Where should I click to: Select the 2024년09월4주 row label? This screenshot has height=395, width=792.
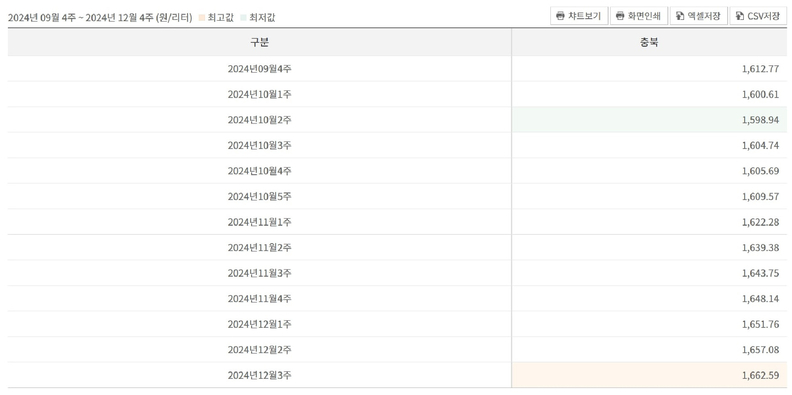click(260, 69)
